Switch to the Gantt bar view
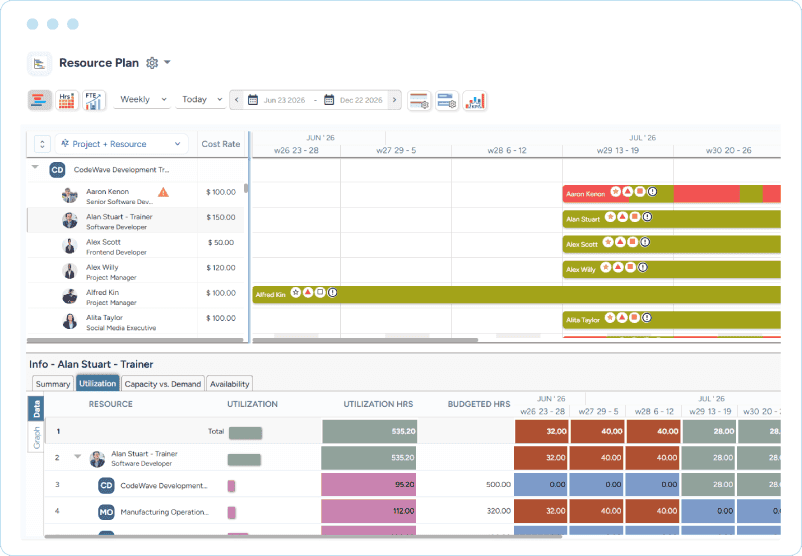This screenshot has height=556, width=802. coord(39,100)
